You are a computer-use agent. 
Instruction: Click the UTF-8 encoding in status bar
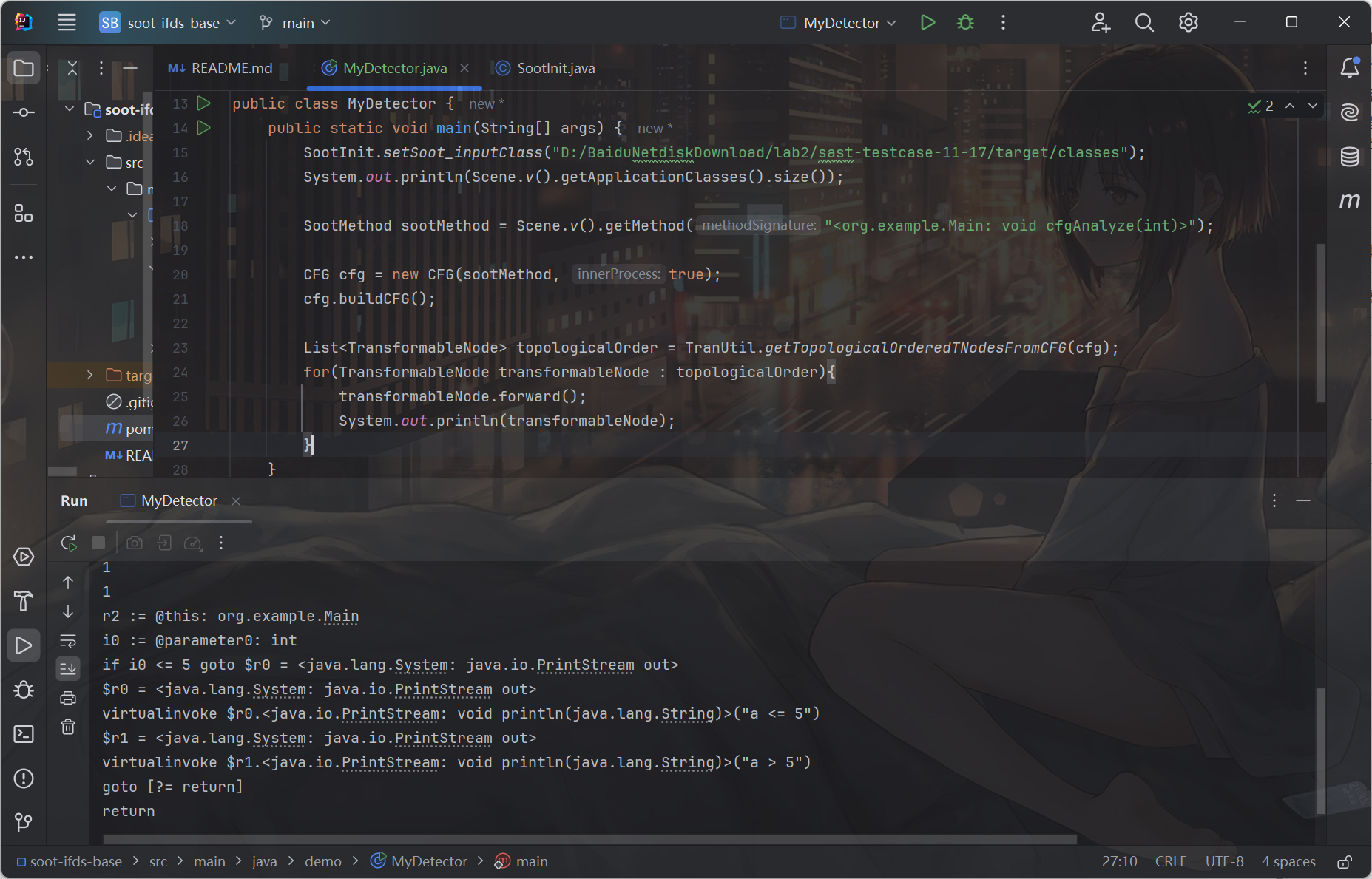click(x=1224, y=862)
